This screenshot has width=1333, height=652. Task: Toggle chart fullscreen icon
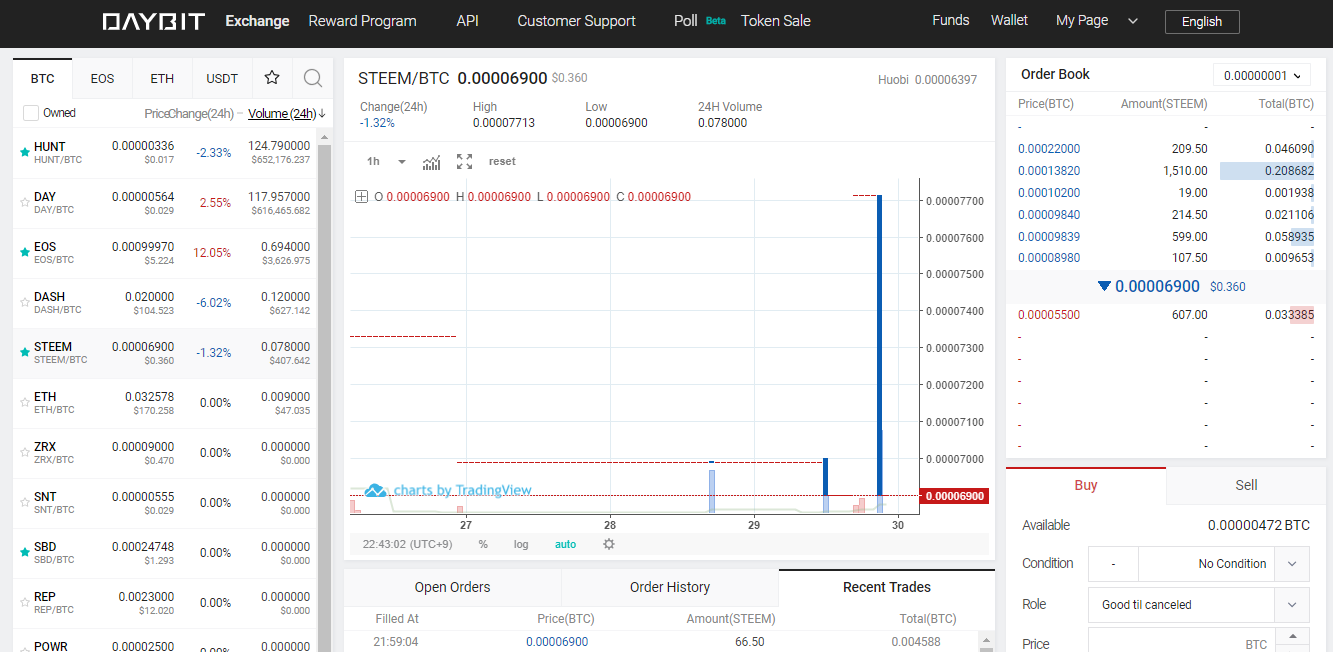(464, 161)
